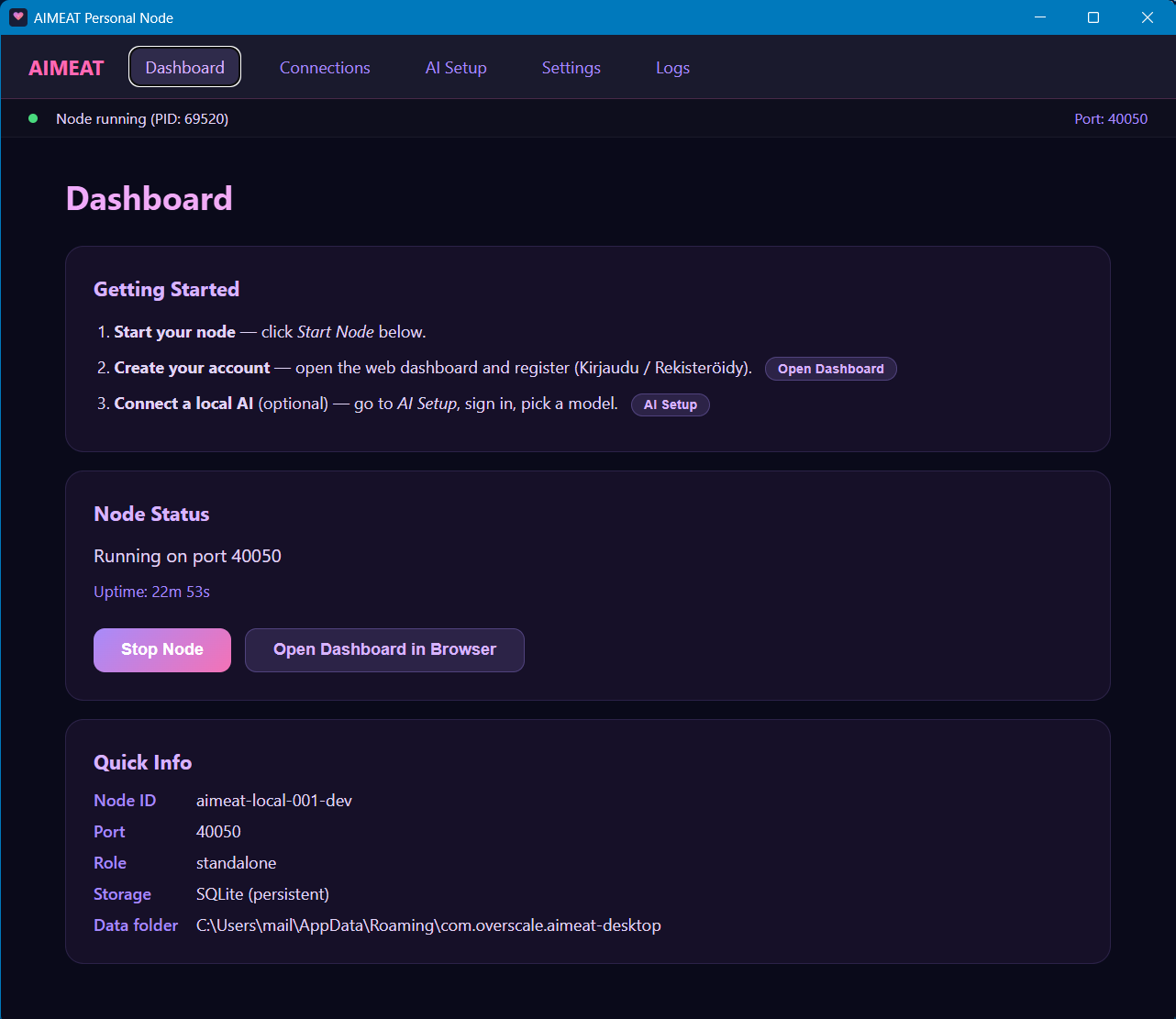Click Open Dashboard in Browser

point(384,649)
